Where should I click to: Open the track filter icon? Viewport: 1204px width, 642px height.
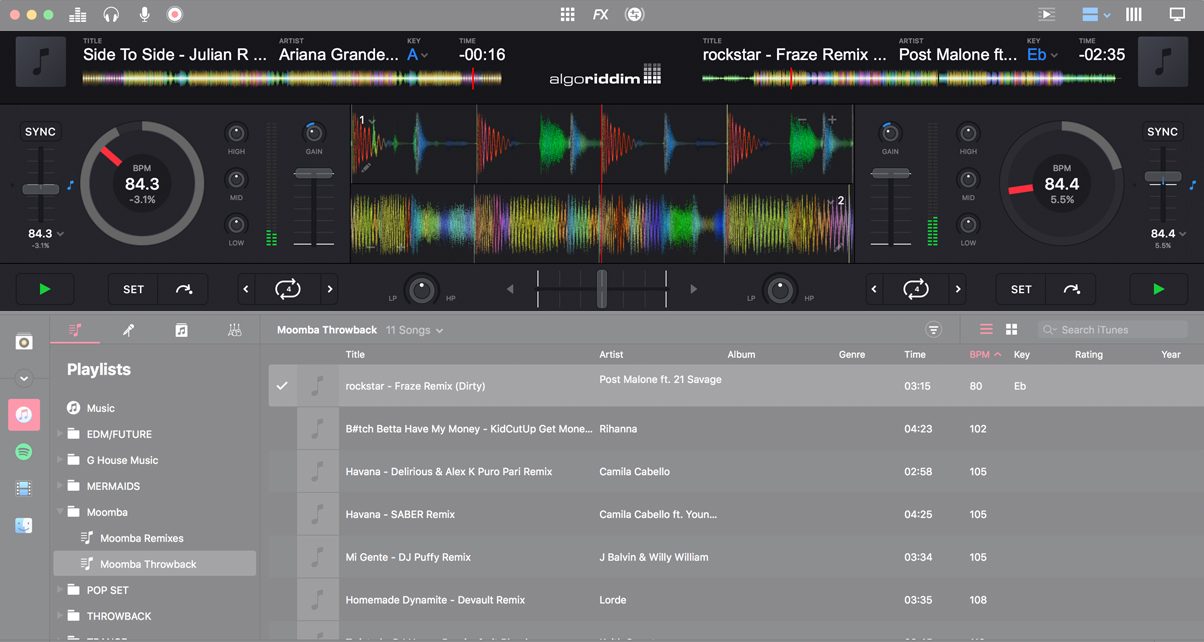click(x=933, y=330)
